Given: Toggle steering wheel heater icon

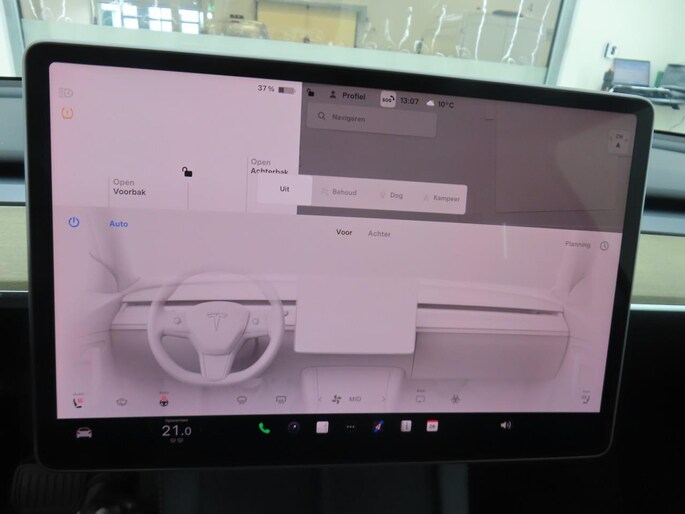Looking at the screenshot, I should (x=163, y=401).
